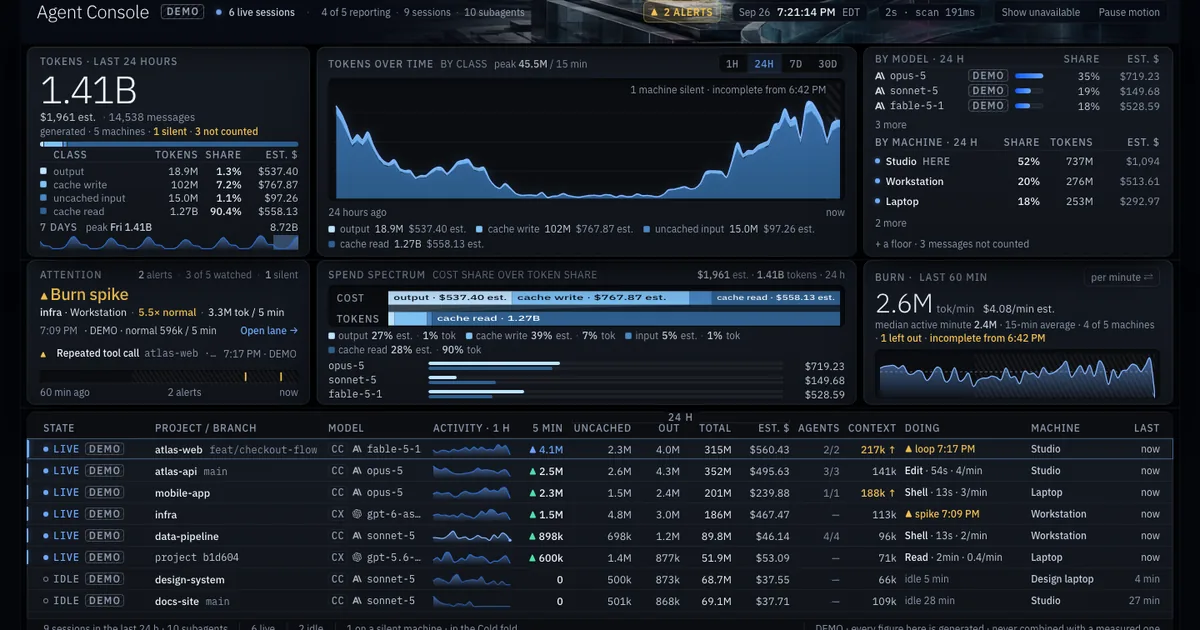Screen dimensions: 1200x630
Task: Click the 4/4 agents value for data-pipeline
Action: pos(831,536)
